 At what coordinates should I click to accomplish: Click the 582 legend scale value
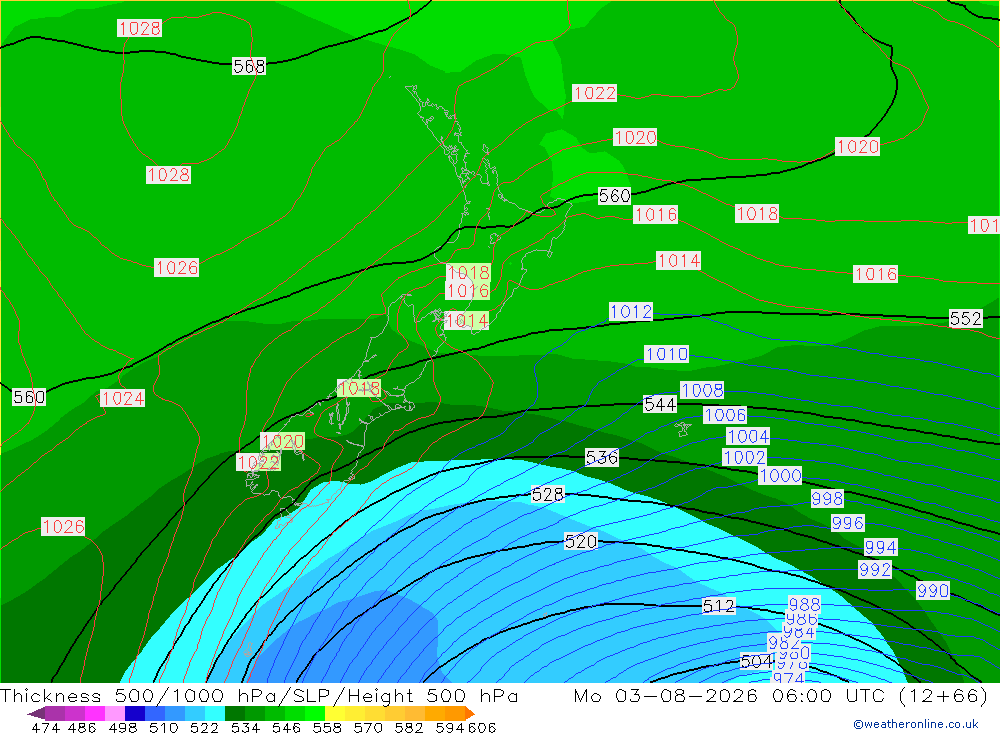tap(409, 728)
